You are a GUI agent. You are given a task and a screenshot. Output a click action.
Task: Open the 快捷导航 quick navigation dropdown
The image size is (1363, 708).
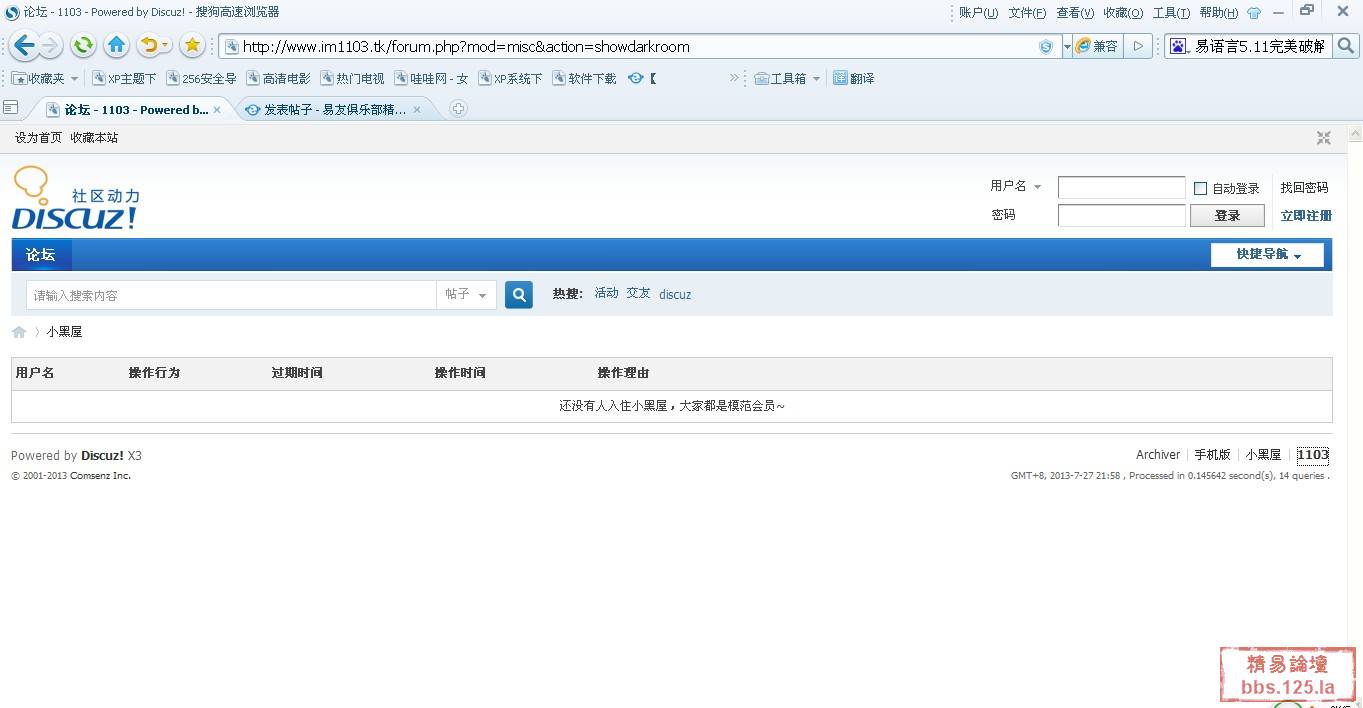1267,255
